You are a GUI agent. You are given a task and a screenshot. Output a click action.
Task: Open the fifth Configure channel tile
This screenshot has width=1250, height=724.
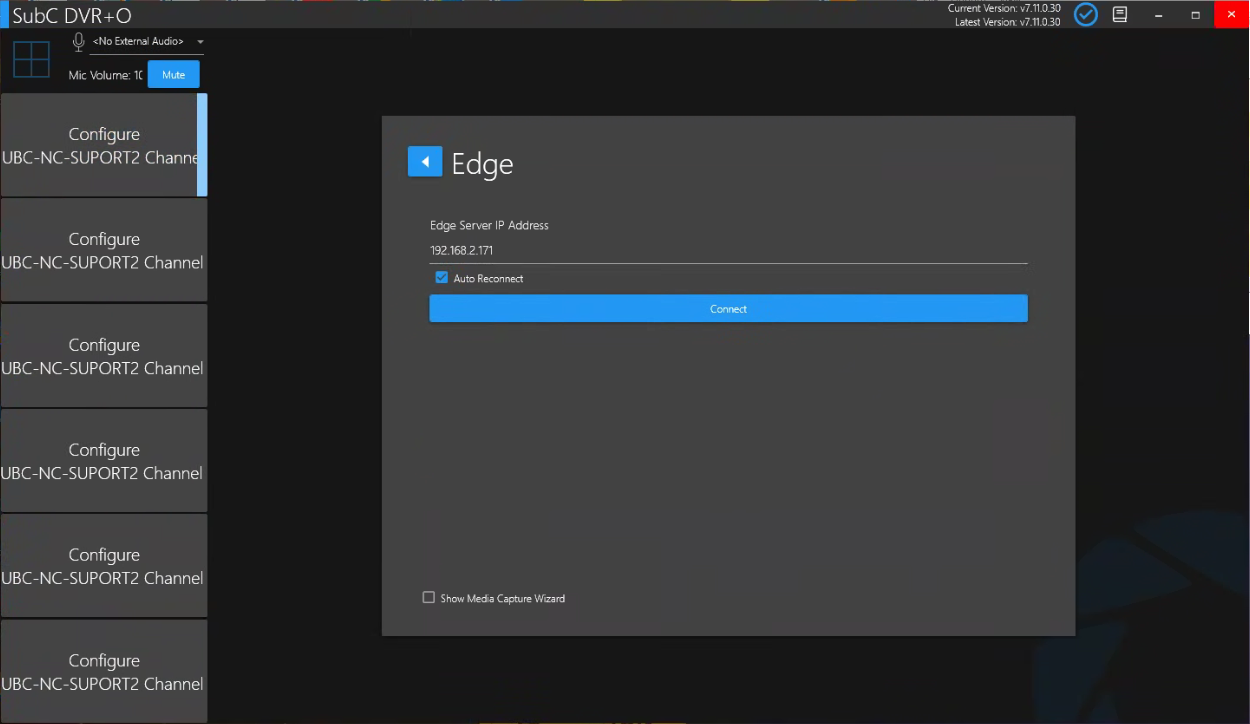(x=103, y=566)
